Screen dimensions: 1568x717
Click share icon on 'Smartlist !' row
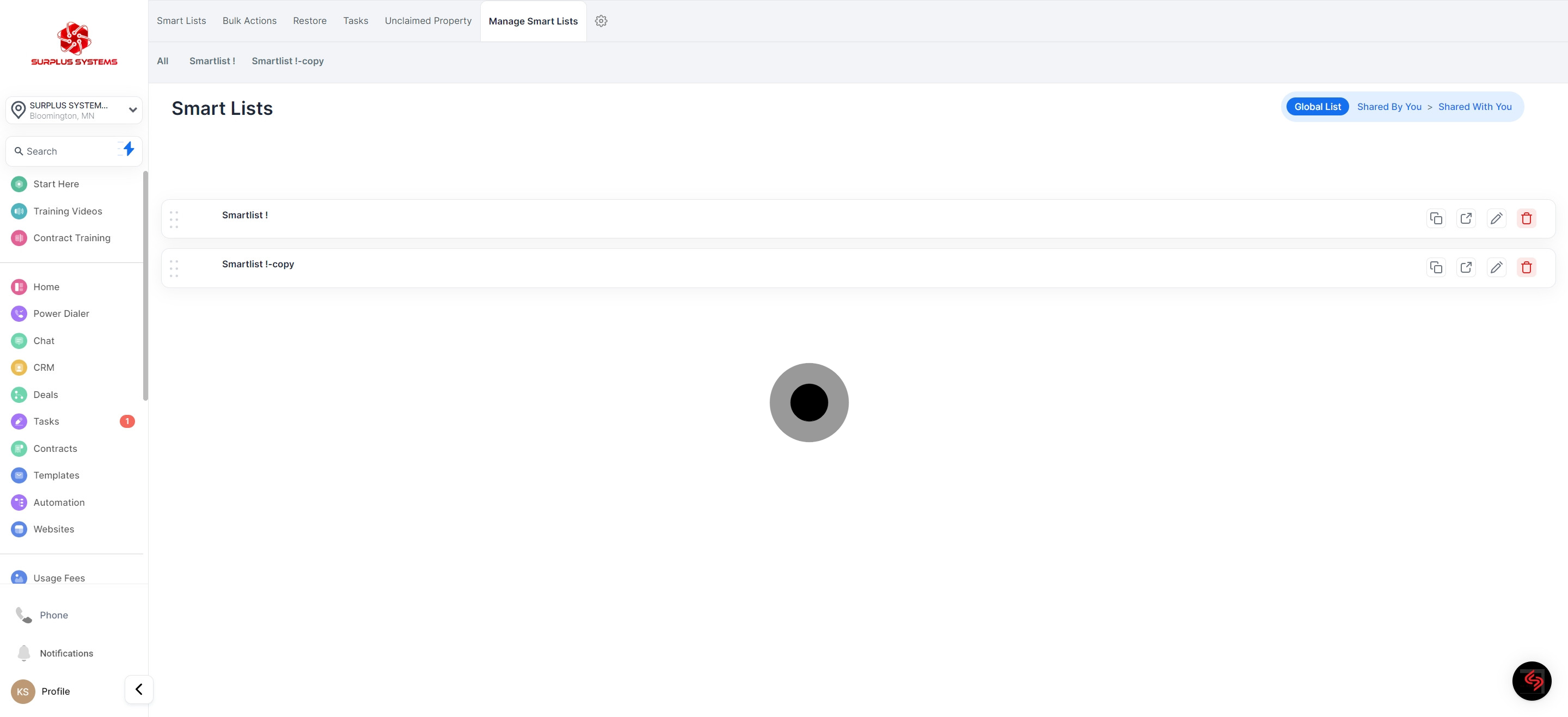[x=1466, y=218]
